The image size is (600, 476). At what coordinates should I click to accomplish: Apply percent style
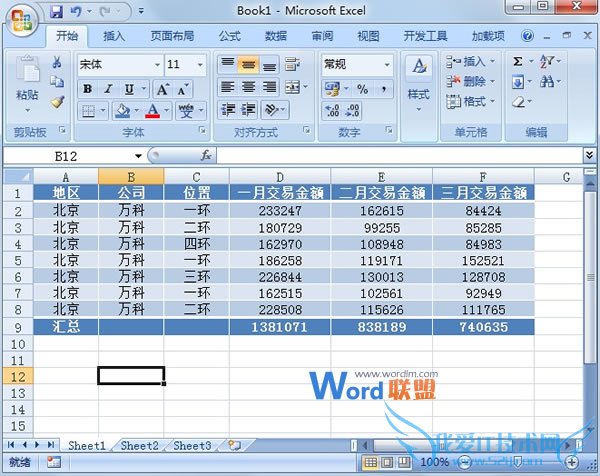click(x=362, y=89)
